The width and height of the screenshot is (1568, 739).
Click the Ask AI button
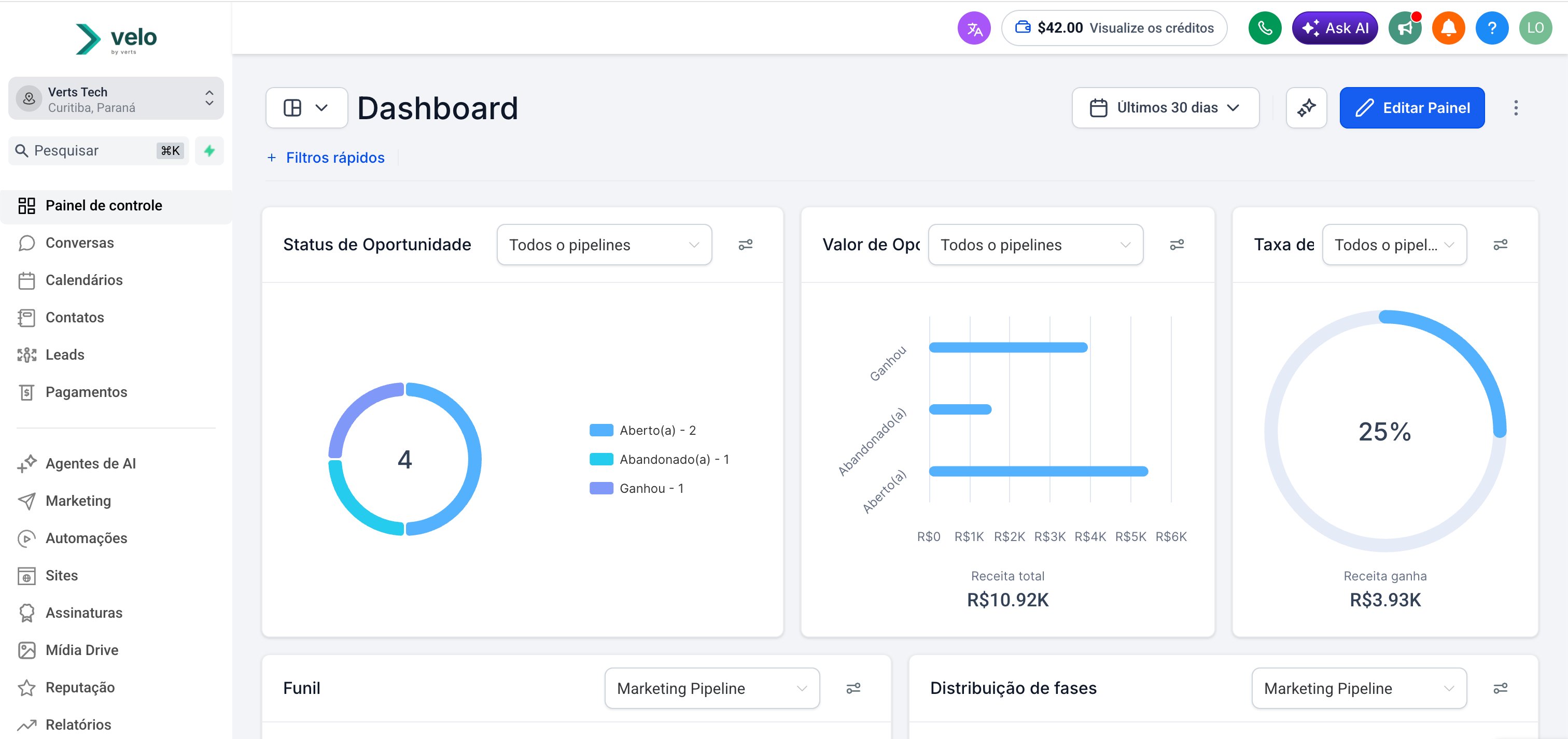(1334, 28)
